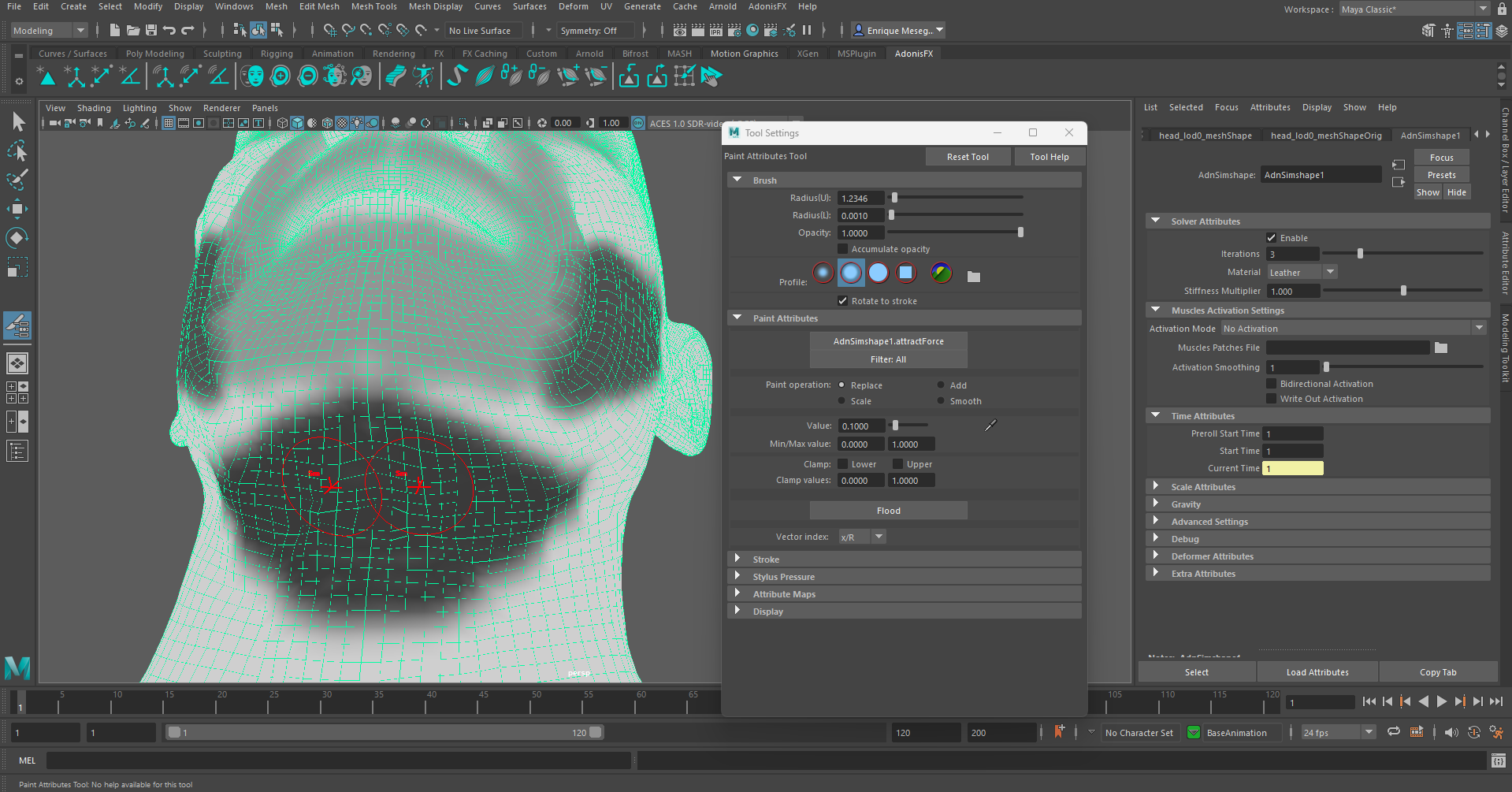1512x792 pixels.
Task: Expand the Advanced Settings section
Action: [1317, 522]
